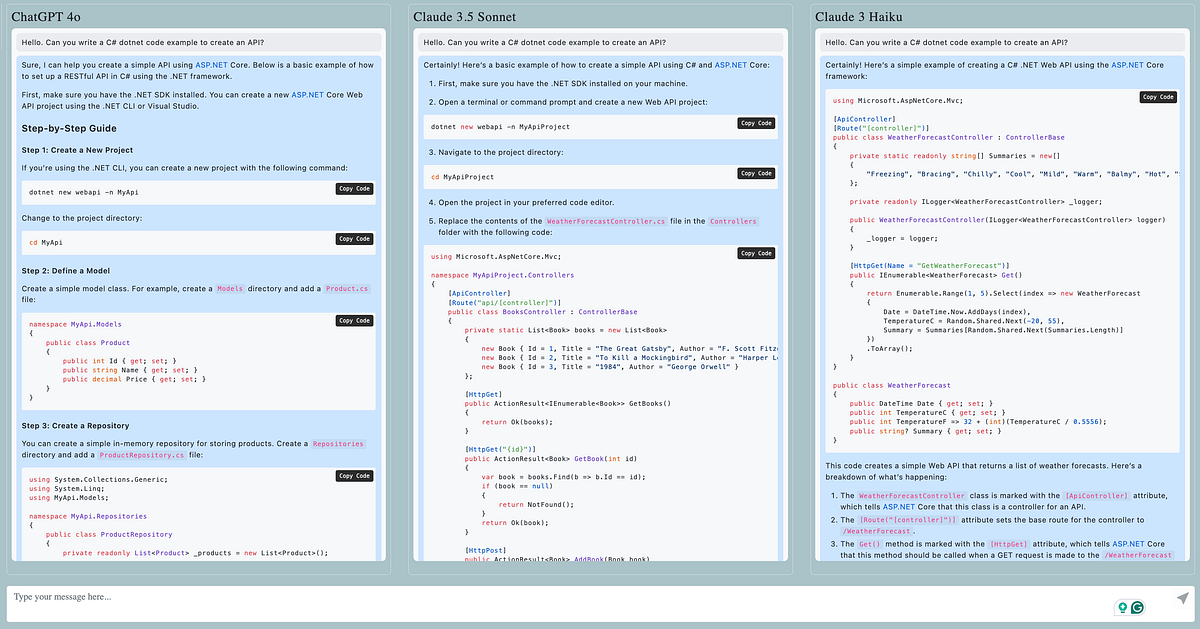Copy the BooksController code in Claude 3.5 Sonnet
The image size is (1200, 629).
(x=756, y=253)
